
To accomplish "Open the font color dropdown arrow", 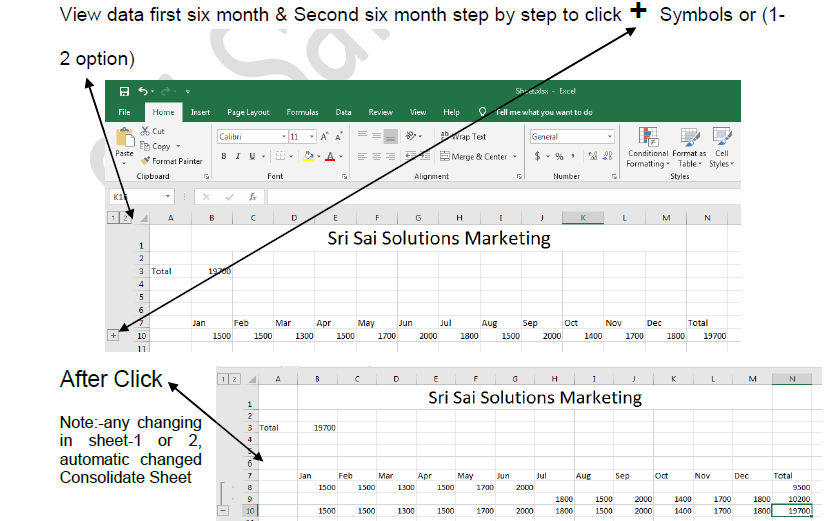I will tap(342, 156).
